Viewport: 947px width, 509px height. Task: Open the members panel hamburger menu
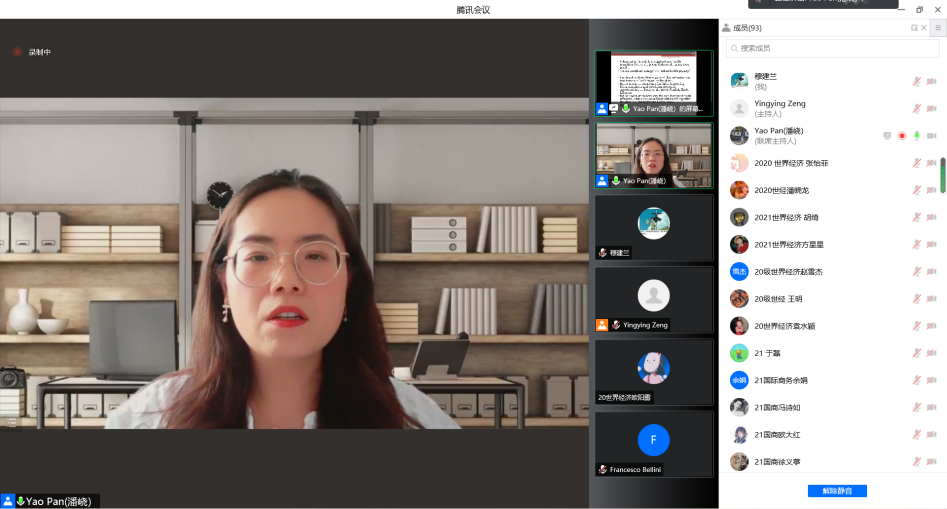tap(937, 28)
